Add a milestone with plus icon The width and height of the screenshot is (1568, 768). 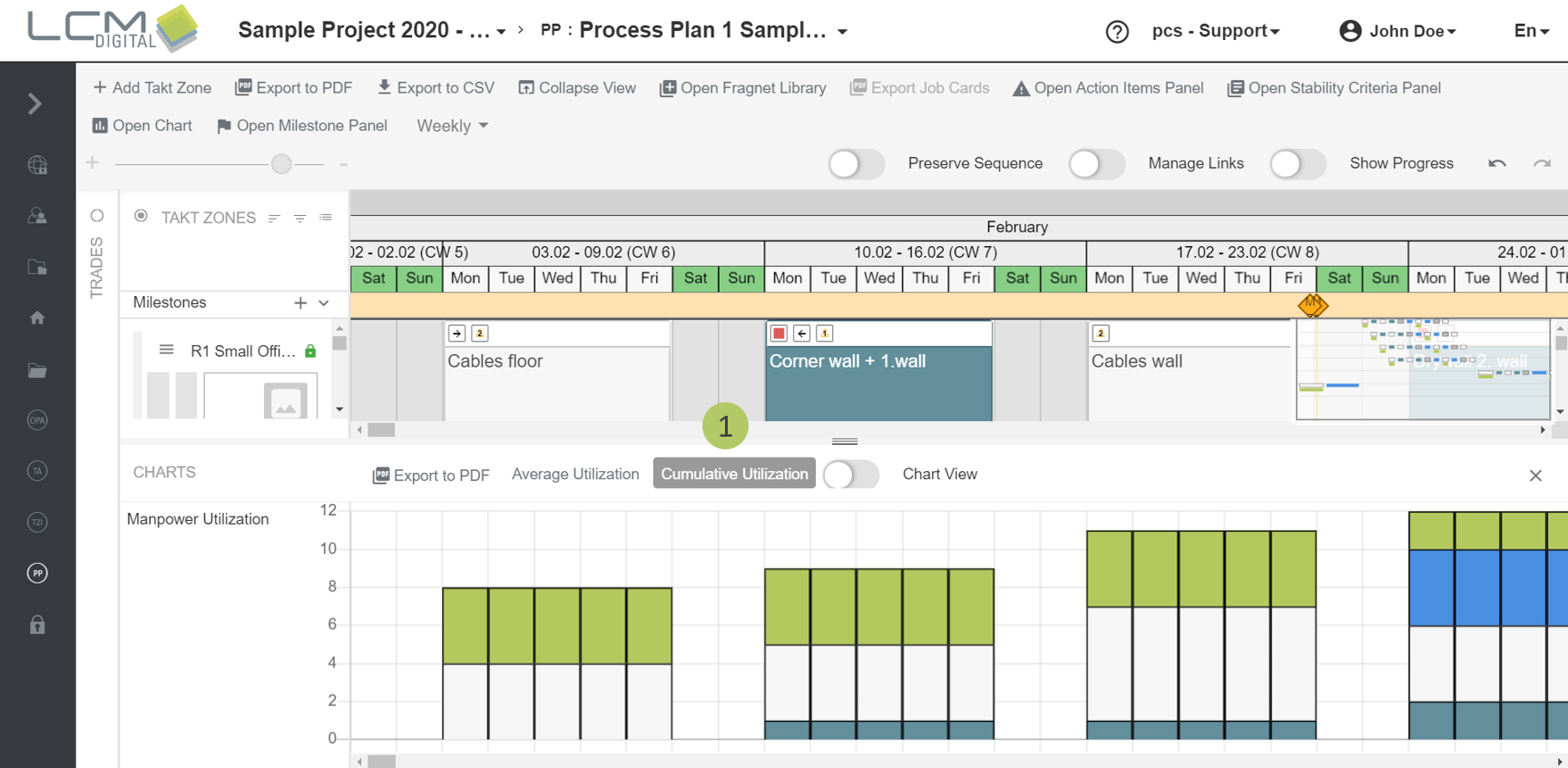(300, 303)
